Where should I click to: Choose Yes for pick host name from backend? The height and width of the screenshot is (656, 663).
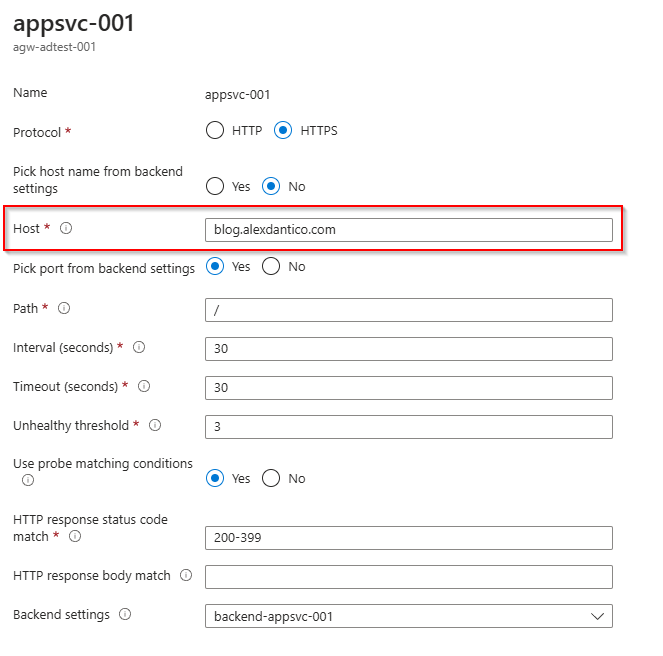214,186
